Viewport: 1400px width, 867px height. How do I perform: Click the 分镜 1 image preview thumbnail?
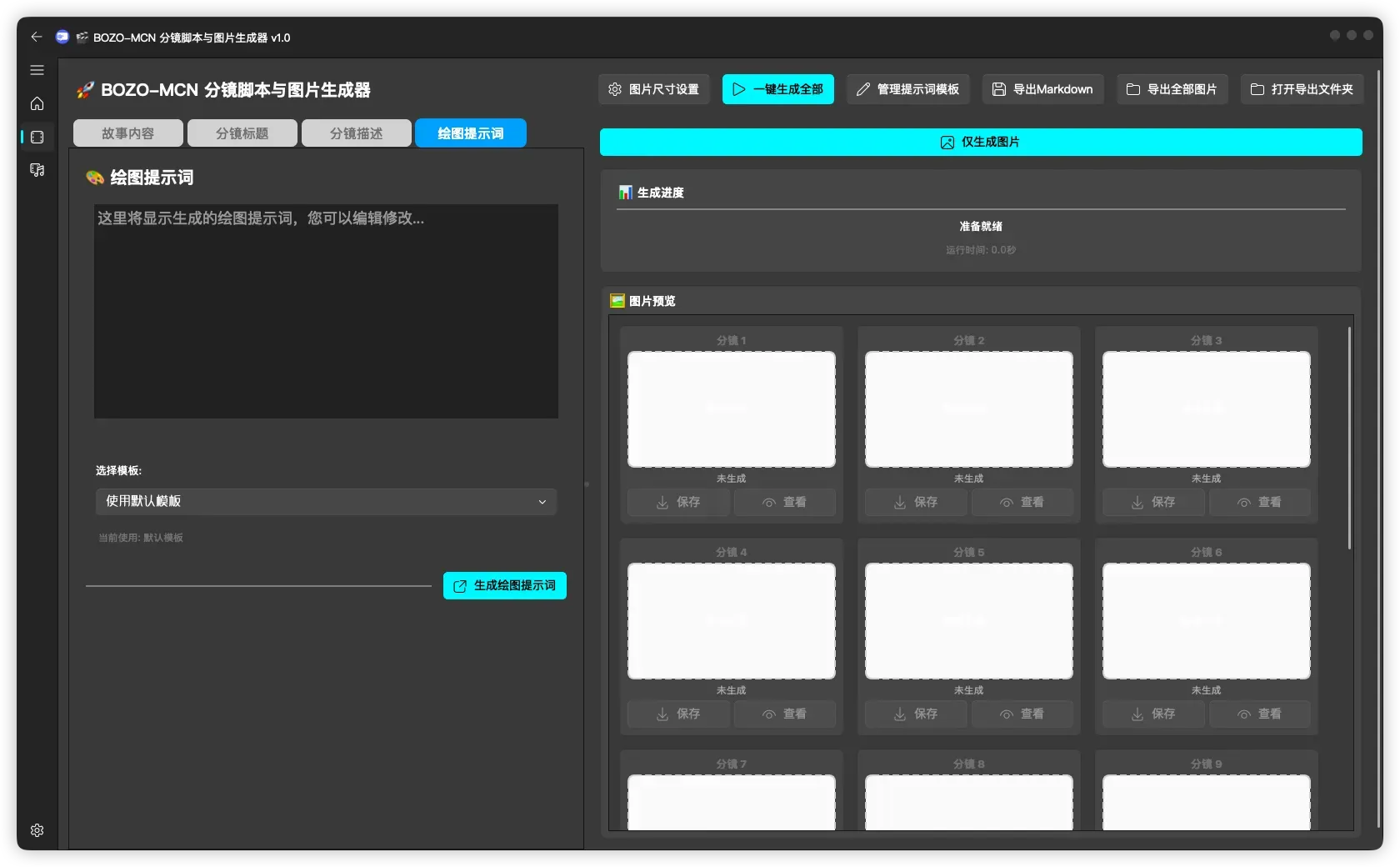click(x=732, y=409)
